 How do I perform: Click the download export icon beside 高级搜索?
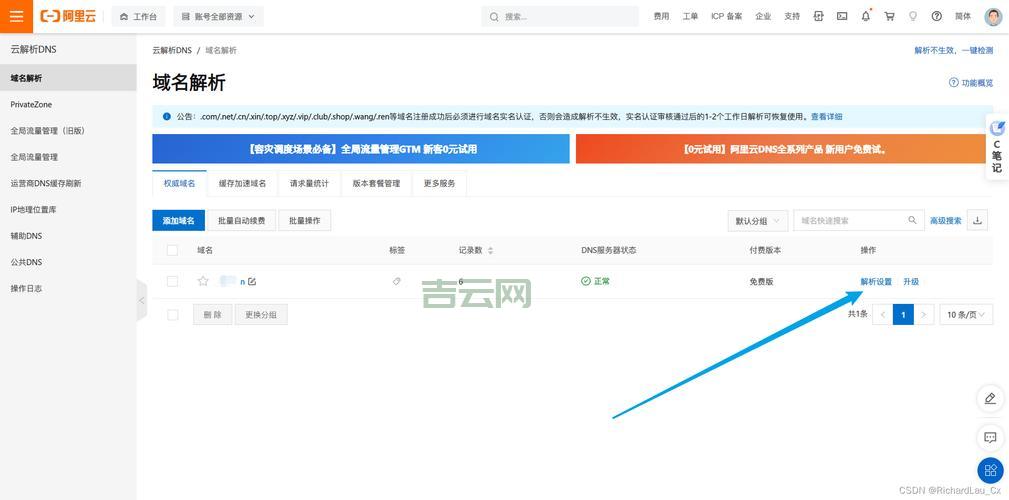[x=977, y=220]
